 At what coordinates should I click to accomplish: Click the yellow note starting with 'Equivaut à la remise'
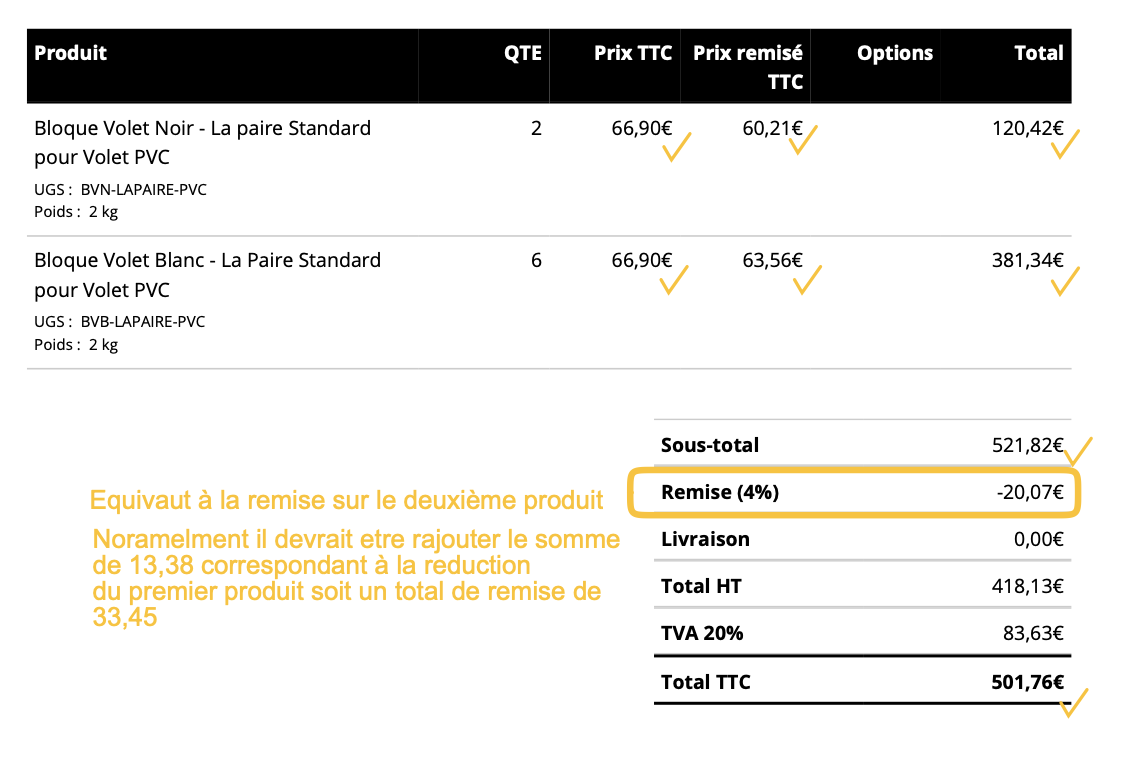pyautogui.click(x=346, y=500)
